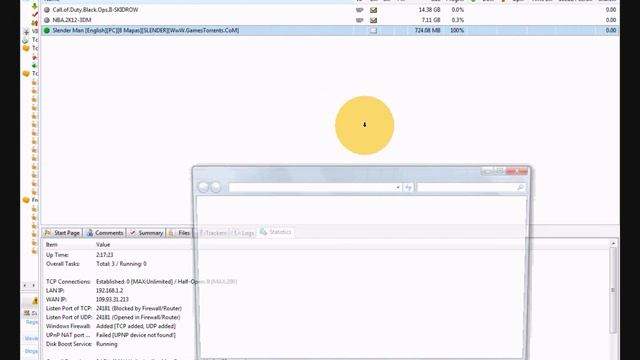Viewport: 640px width, 360px height.
Task: Select the NBA.2K12-3DM torrent
Action: (72, 20)
